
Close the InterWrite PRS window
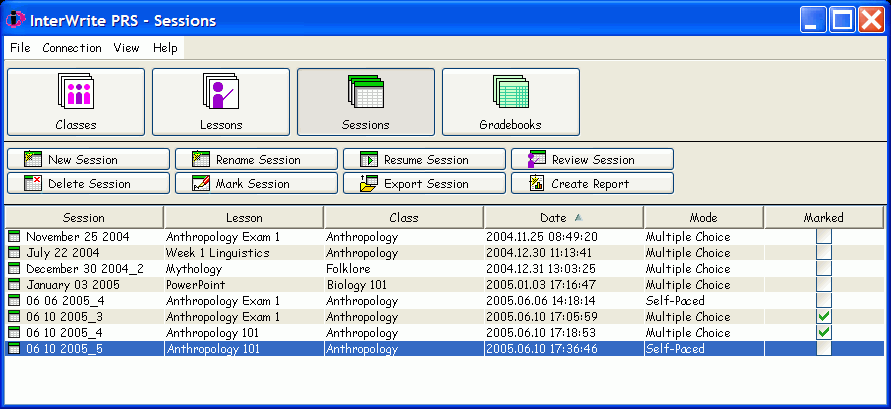click(x=871, y=20)
